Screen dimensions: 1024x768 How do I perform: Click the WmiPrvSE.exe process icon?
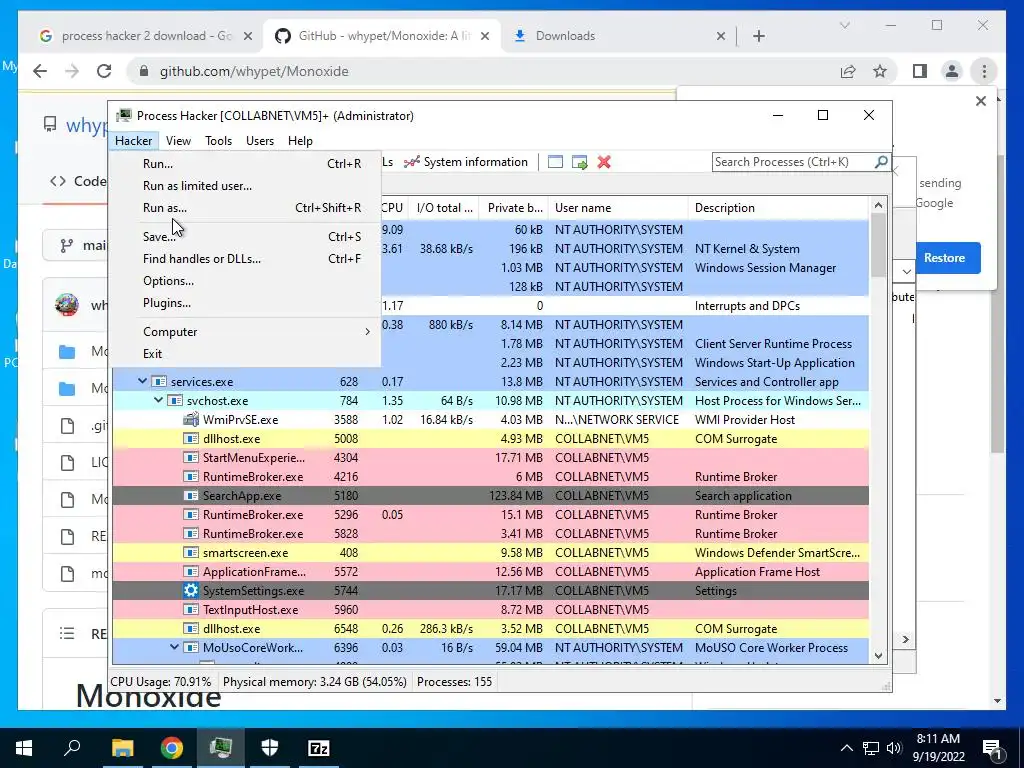pos(191,419)
